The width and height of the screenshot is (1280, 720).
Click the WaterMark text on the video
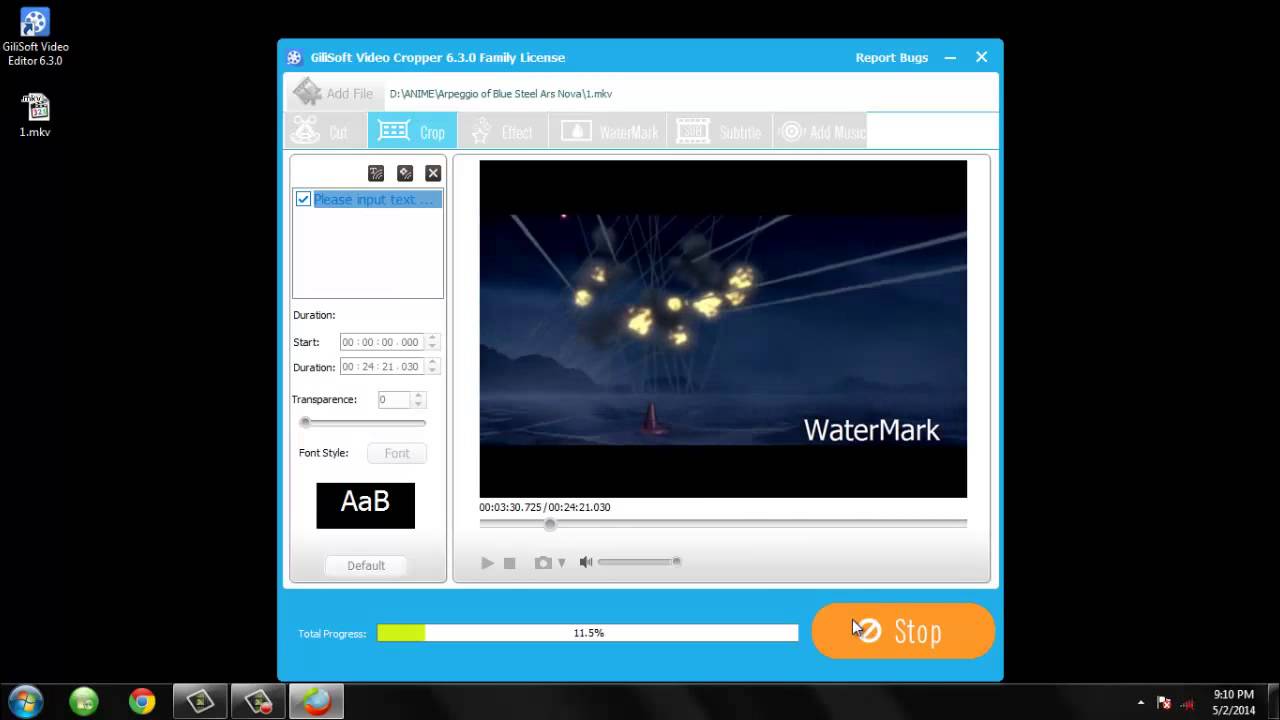coord(871,430)
